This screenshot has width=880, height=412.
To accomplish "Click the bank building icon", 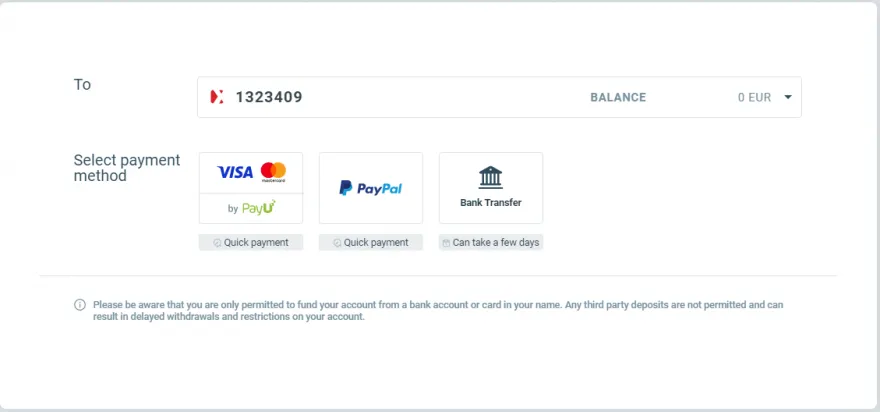I will [491, 178].
